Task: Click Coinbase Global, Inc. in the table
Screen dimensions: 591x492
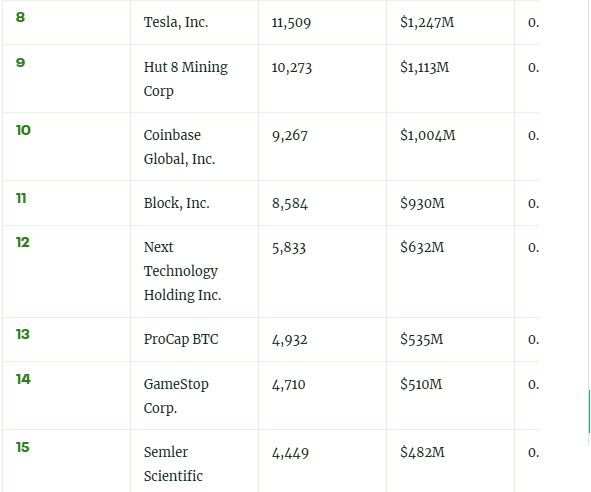Action: tap(179, 147)
